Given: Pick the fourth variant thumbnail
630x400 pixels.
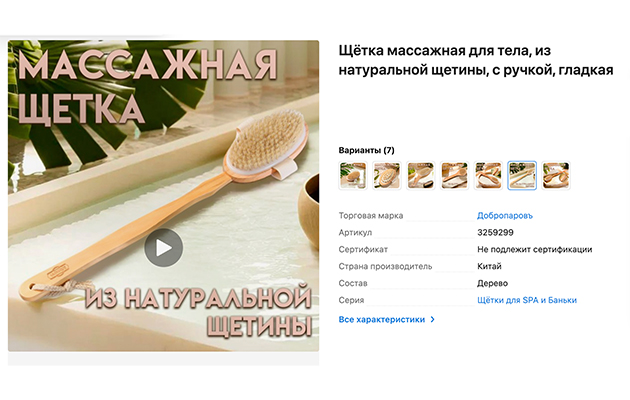Looking at the screenshot, I should [x=454, y=175].
